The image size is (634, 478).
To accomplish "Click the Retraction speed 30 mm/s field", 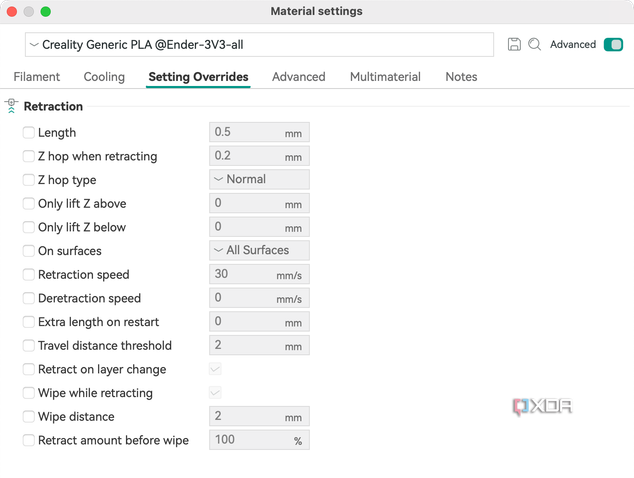I will pyautogui.click(x=259, y=274).
